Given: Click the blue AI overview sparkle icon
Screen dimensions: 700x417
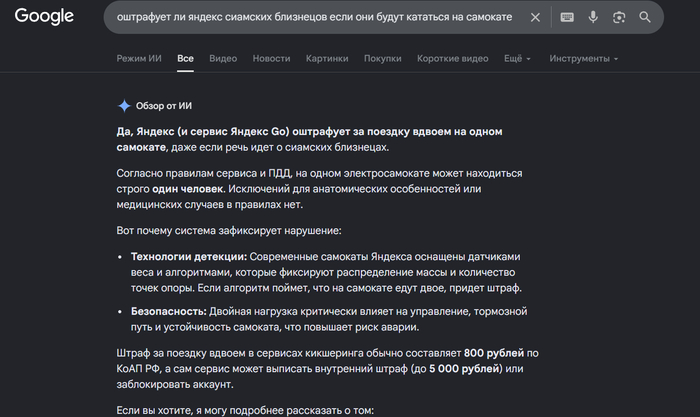Looking at the screenshot, I should tap(124, 106).
